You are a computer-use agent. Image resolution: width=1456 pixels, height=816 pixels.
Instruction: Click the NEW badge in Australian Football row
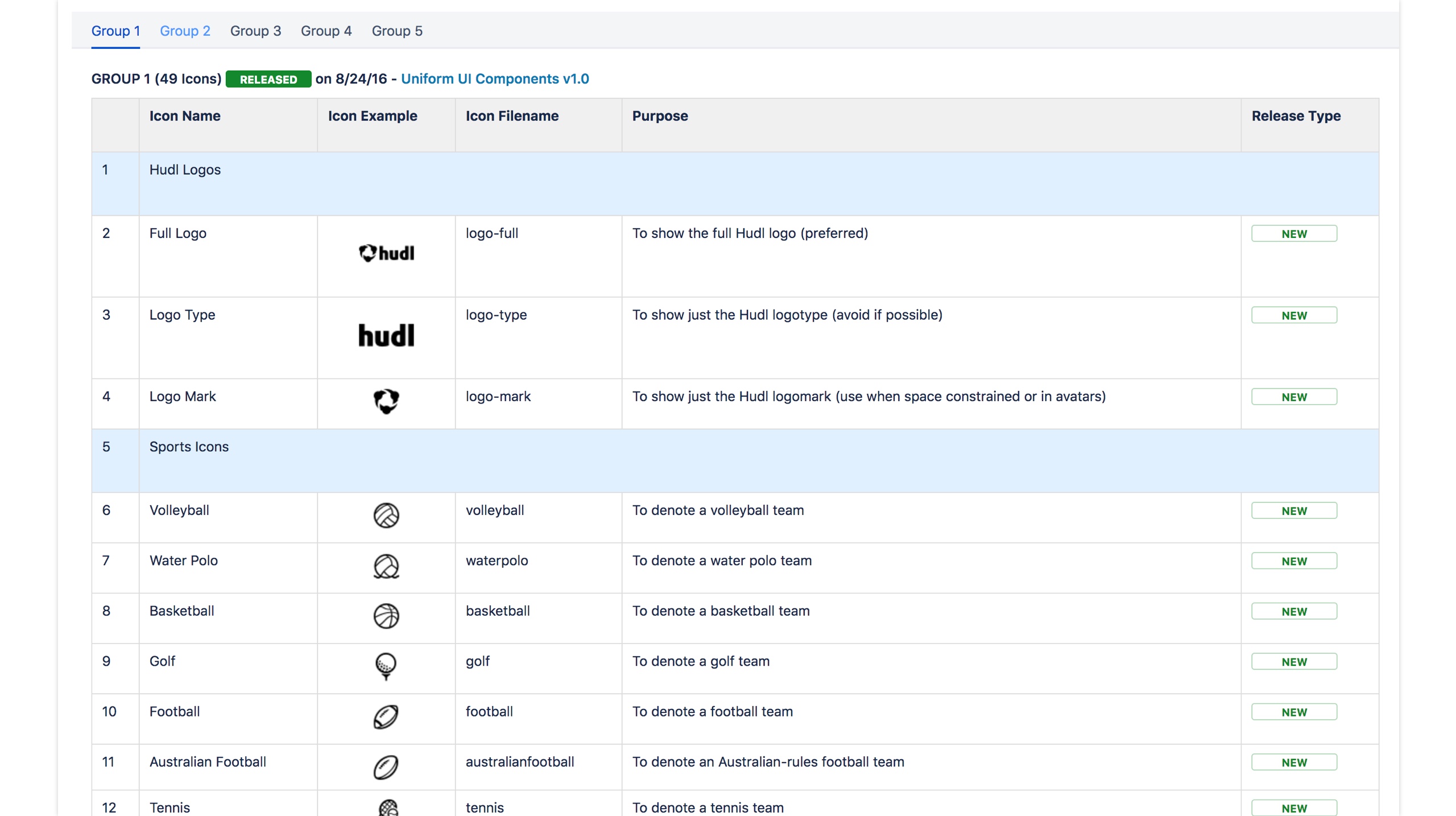point(1294,763)
